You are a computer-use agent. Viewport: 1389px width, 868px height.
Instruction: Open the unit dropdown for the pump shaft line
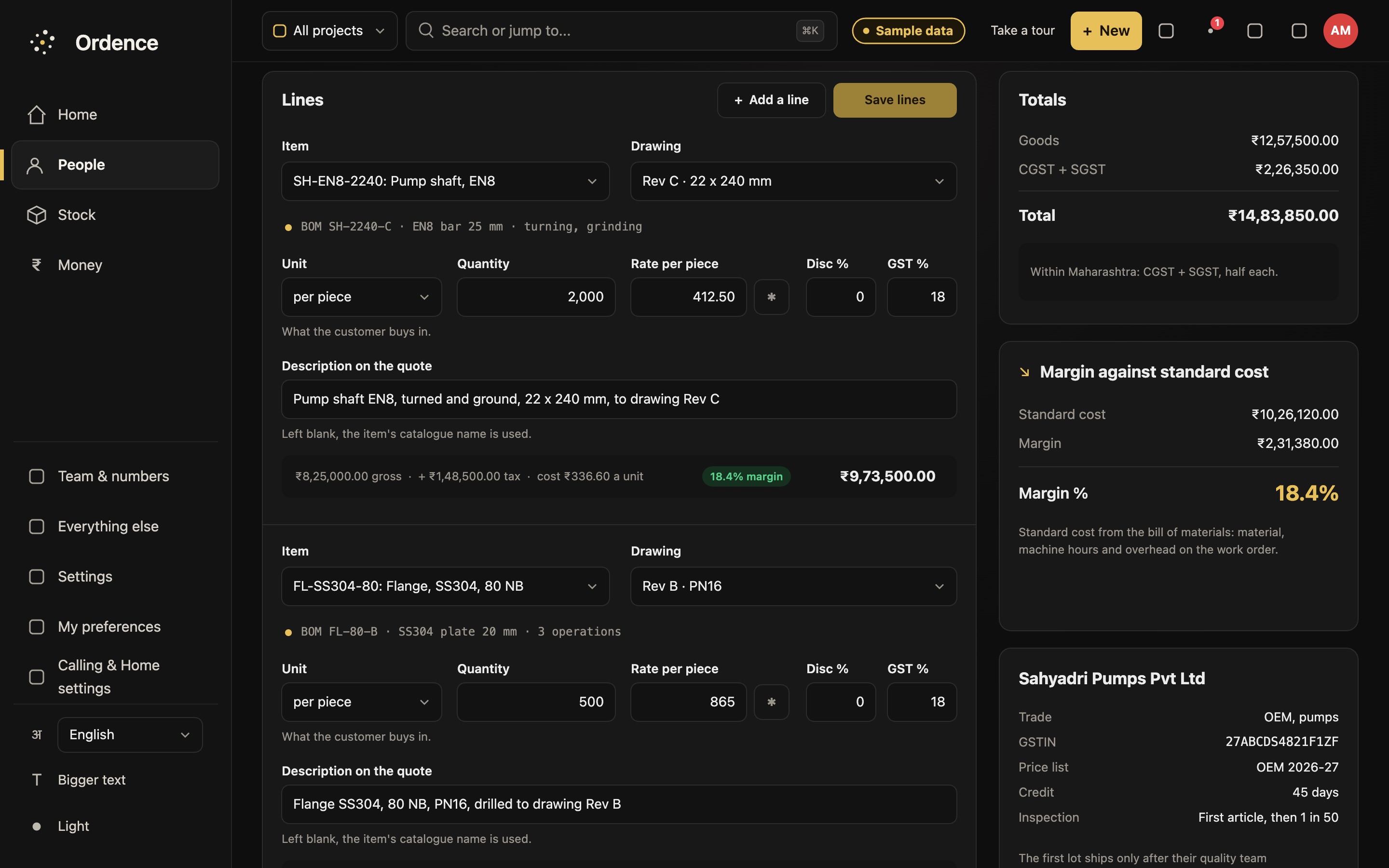[362, 297]
